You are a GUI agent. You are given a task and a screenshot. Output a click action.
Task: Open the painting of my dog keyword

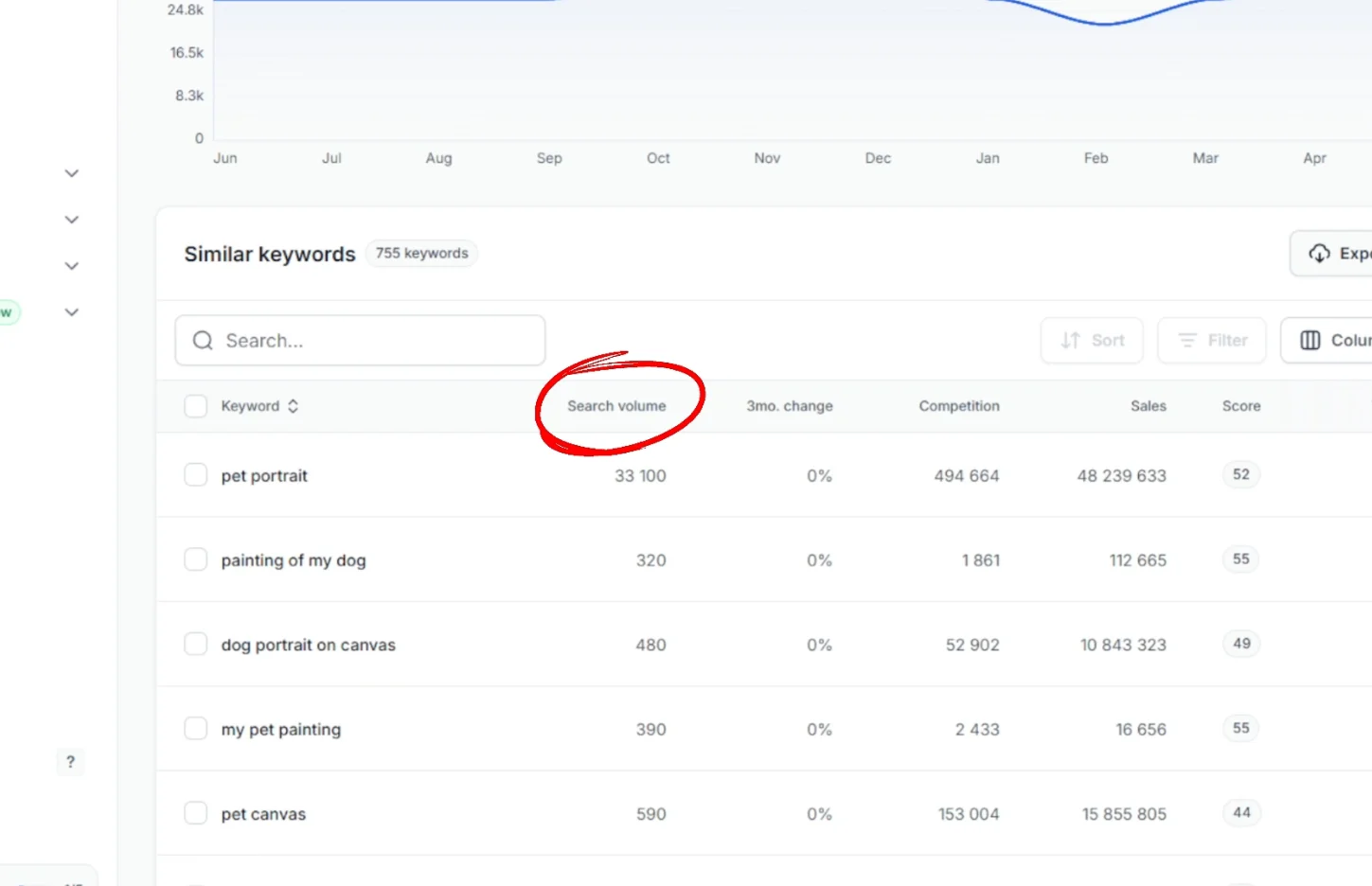pos(294,560)
